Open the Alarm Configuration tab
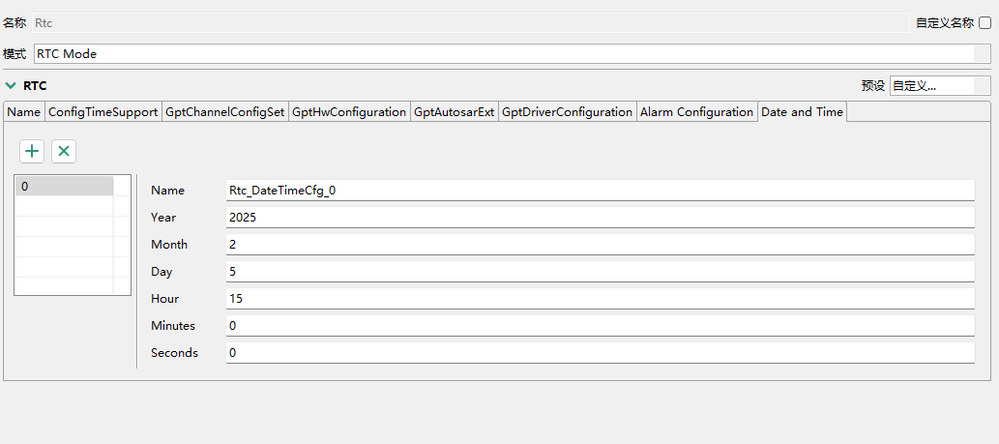The image size is (999, 444). 696,112
